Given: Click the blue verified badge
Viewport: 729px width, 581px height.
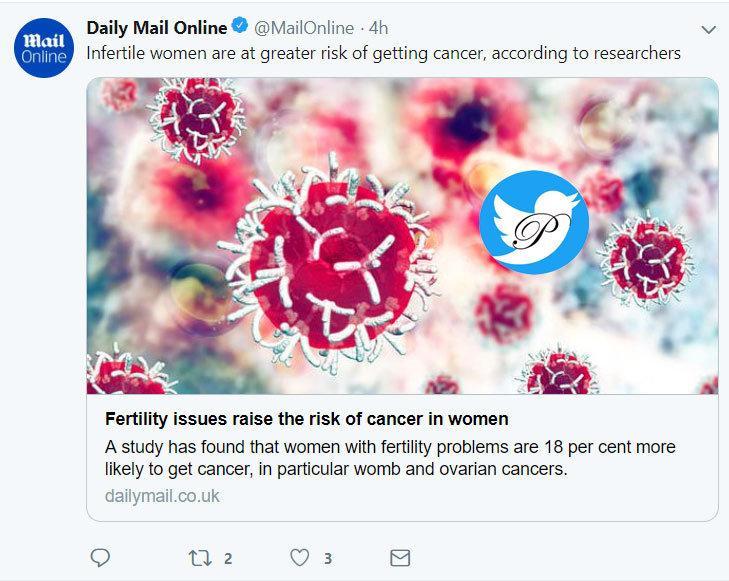Looking at the screenshot, I should pos(240,28).
